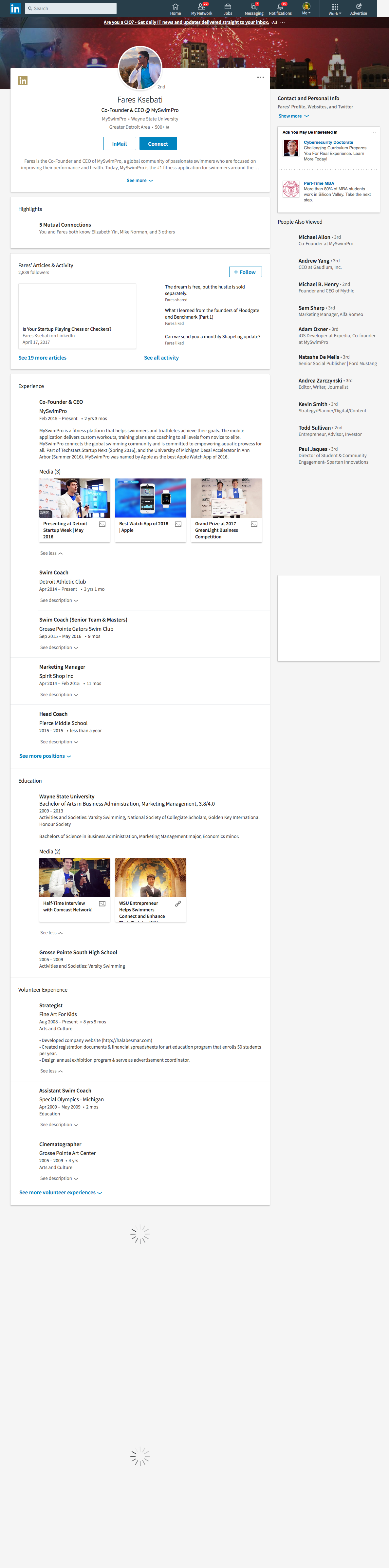Click the Connect button
389x1568 pixels.
coord(158,144)
